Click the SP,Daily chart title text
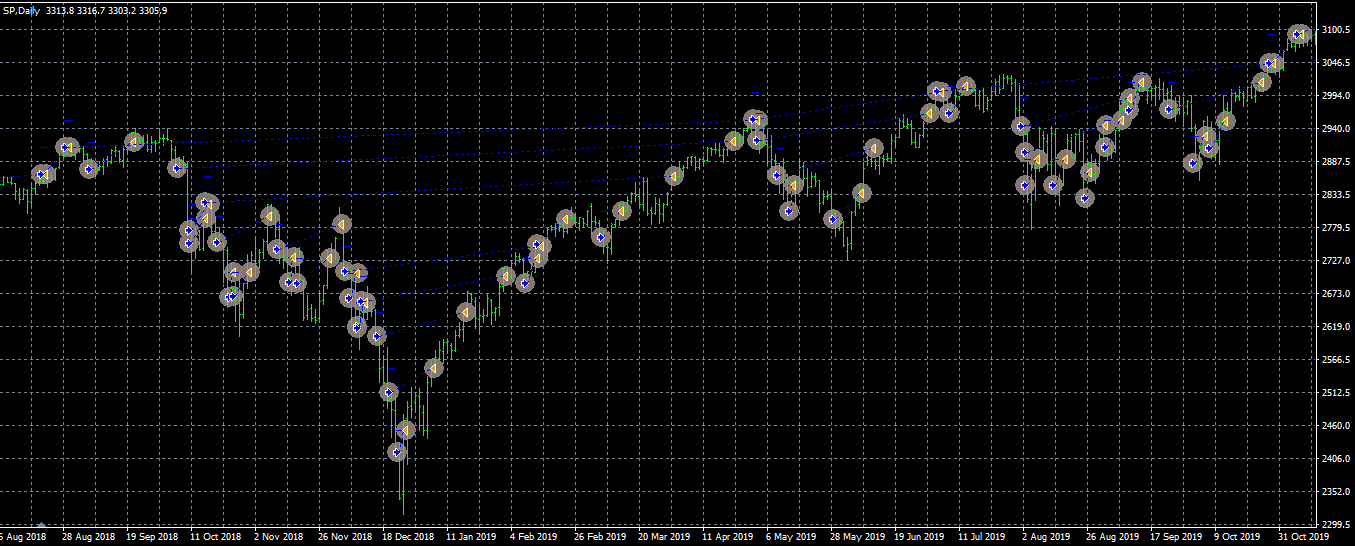Viewport: 1355px width, 546px height. (21, 10)
